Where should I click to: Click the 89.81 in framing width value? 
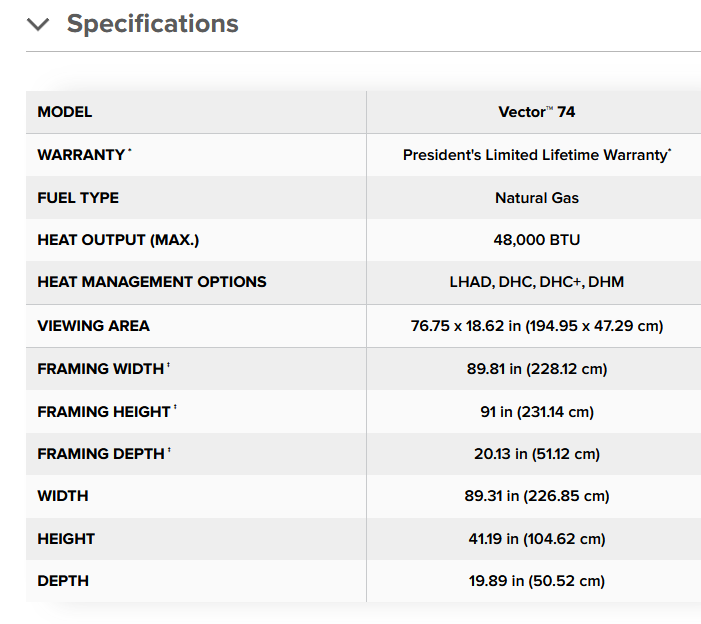point(536,369)
